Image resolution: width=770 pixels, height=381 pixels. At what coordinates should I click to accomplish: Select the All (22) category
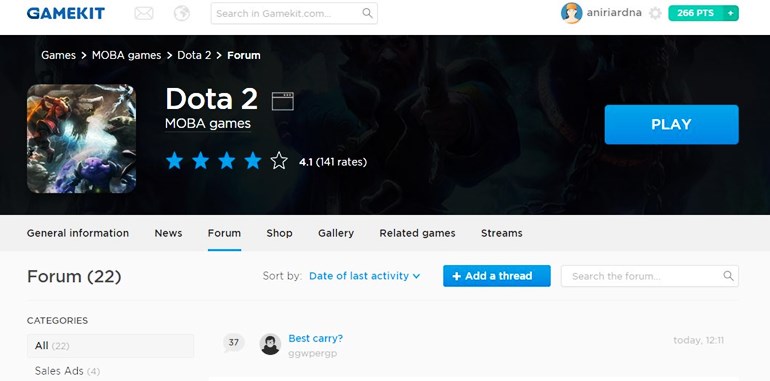tap(110, 346)
